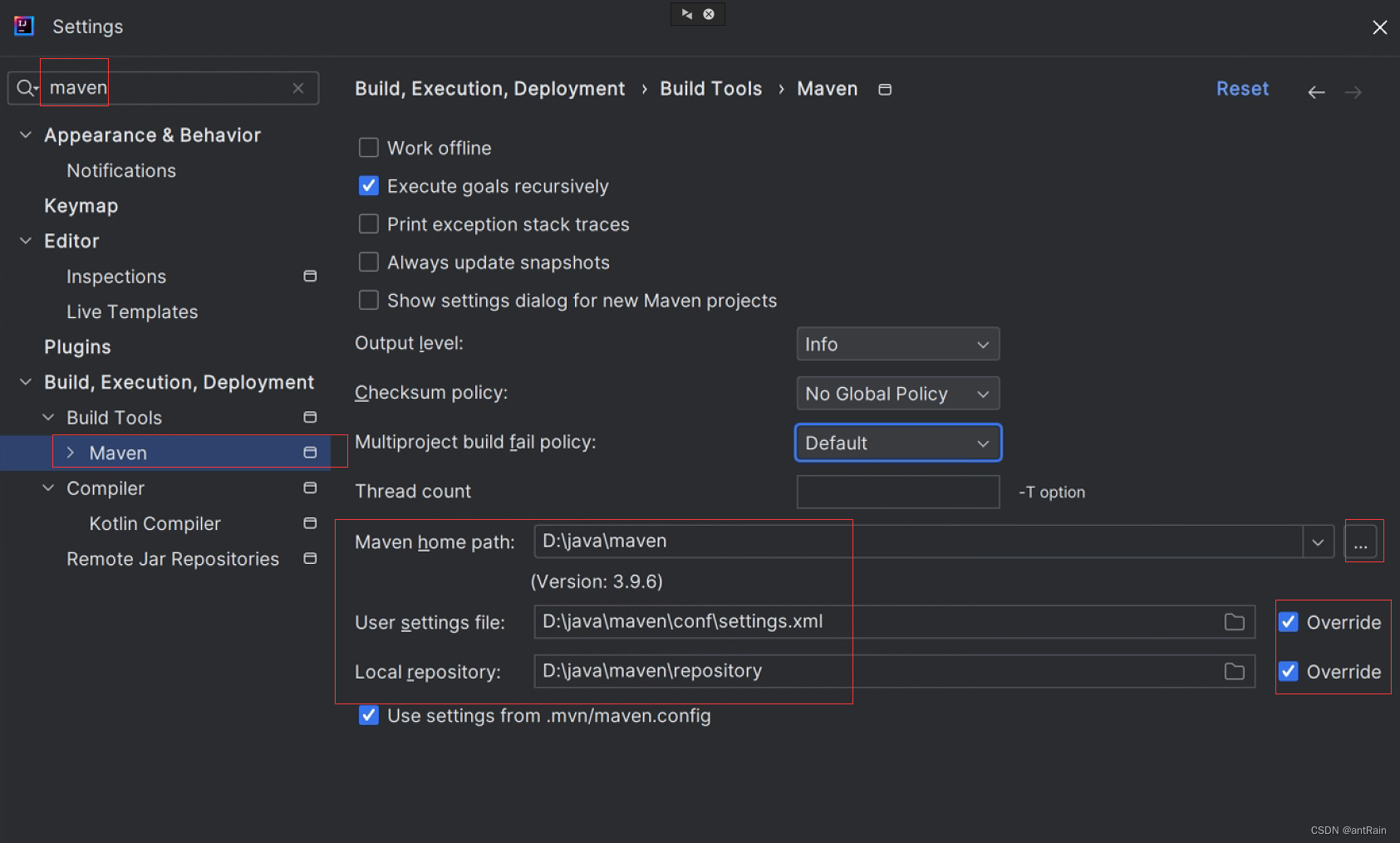Click the project-level icon beside Maven tree row
The width and height of the screenshot is (1400, 843).
(310, 453)
